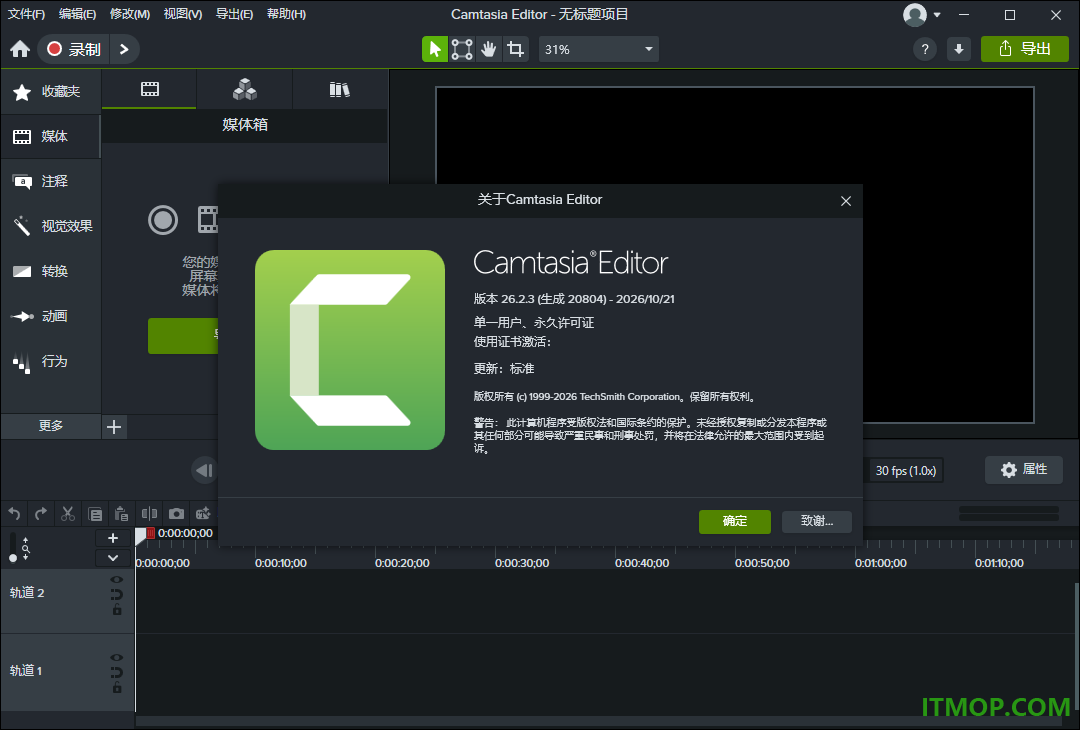Viewport: 1080px width, 730px height.
Task: Click the plus button beside 更多
Action: coord(114,427)
